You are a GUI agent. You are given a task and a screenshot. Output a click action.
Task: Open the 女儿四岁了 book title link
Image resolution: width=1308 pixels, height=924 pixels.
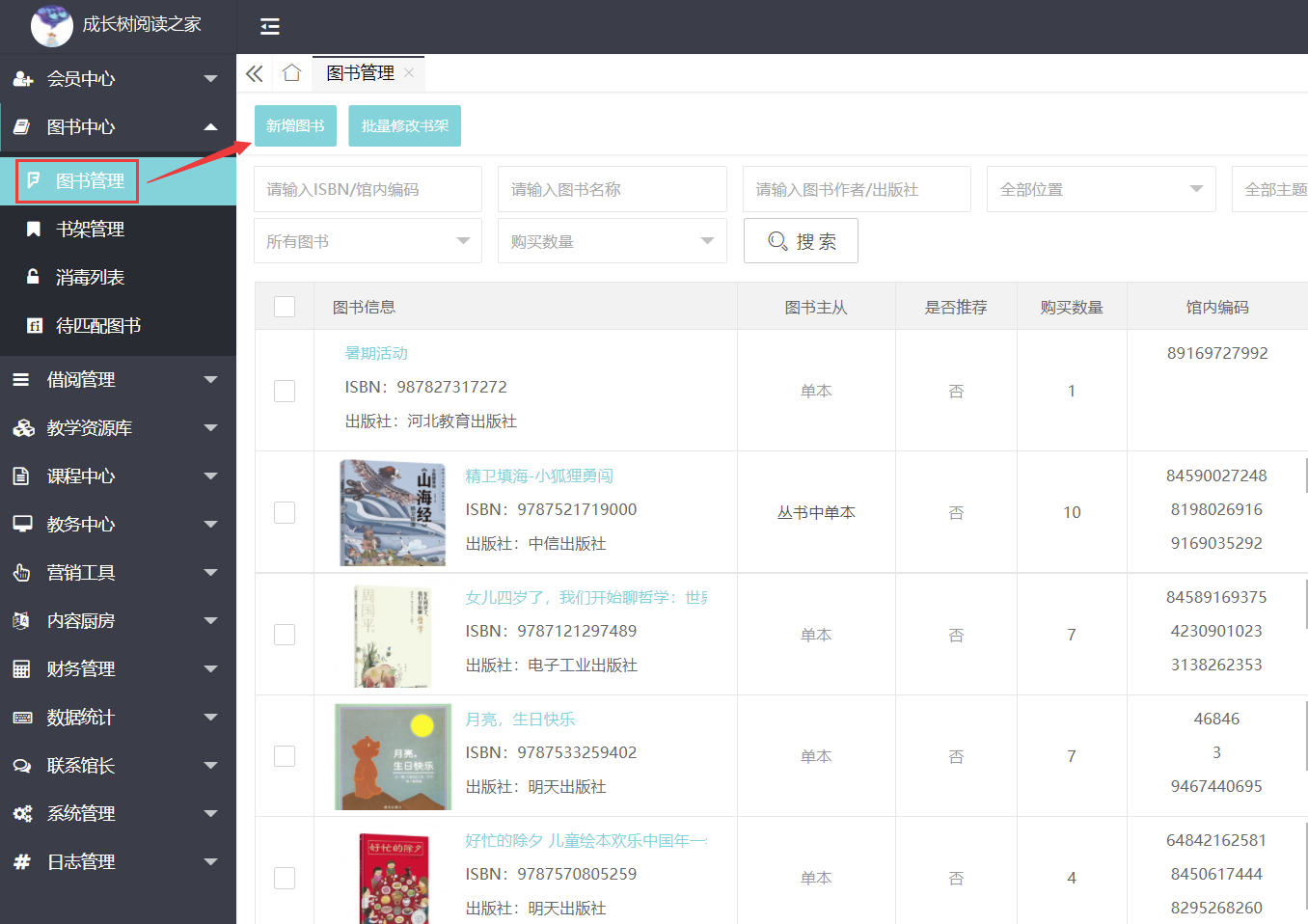pos(586,597)
